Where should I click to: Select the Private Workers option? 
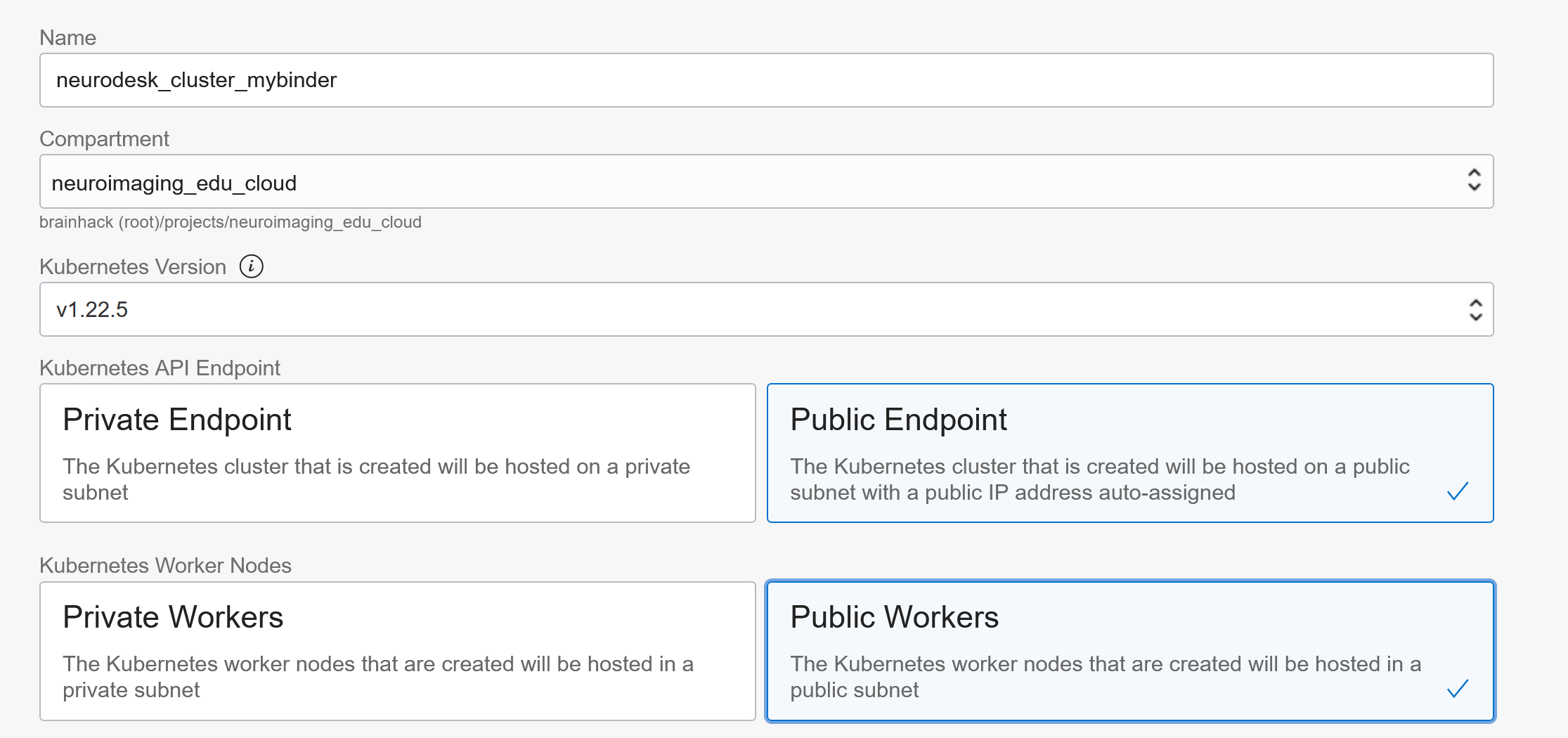(398, 651)
